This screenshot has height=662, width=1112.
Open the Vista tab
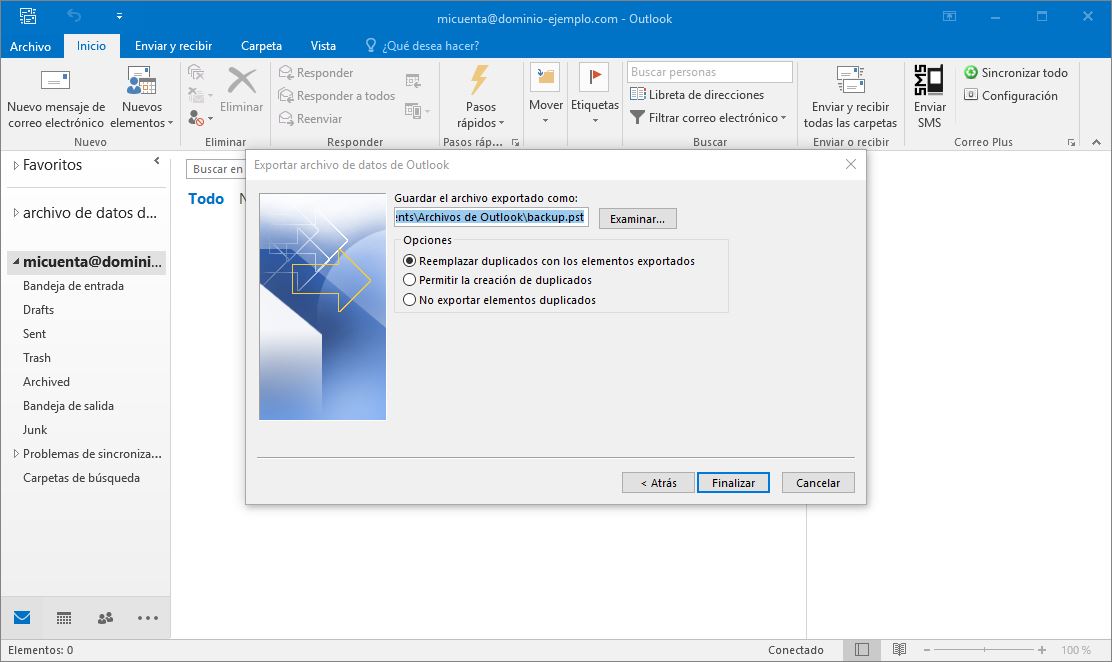323,46
